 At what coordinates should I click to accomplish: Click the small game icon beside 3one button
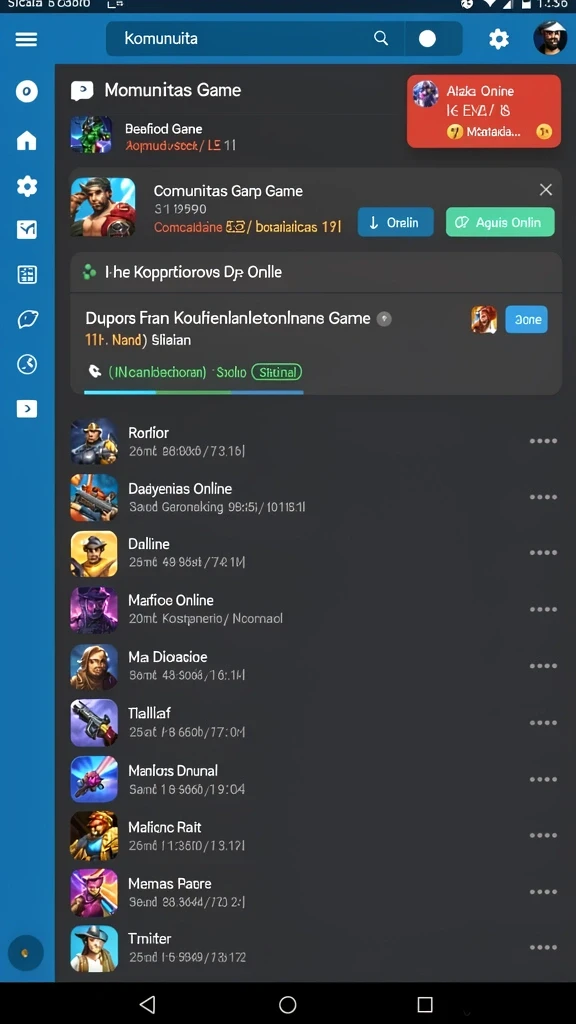(x=484, y=320)
